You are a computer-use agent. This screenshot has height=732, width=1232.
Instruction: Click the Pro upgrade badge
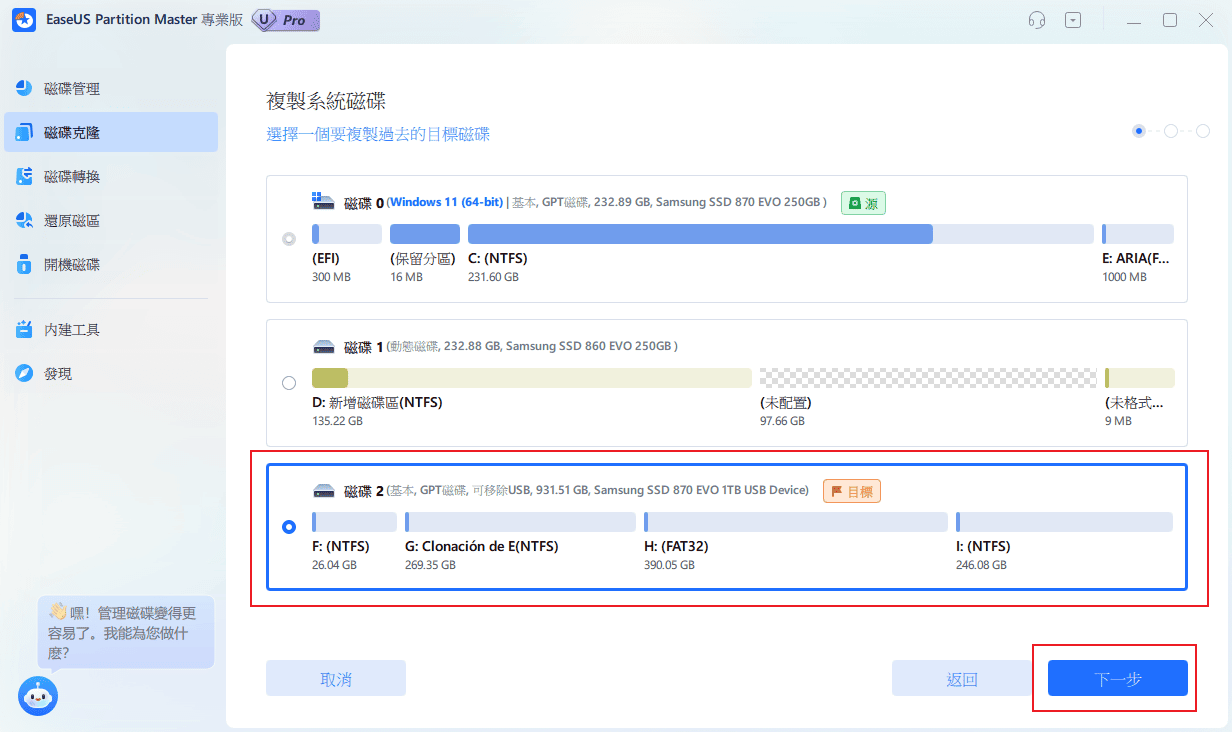pyautogui.click(x=287, y=19)
